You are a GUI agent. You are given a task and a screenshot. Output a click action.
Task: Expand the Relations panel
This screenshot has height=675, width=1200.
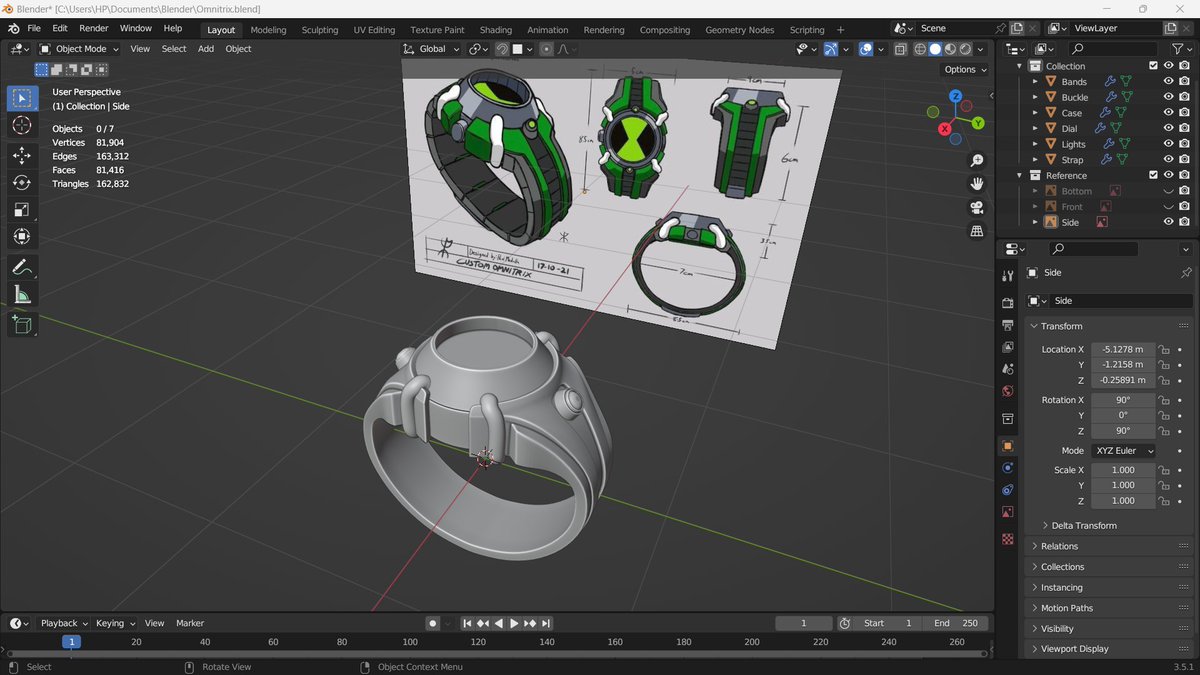click(x=1110, y=546)
